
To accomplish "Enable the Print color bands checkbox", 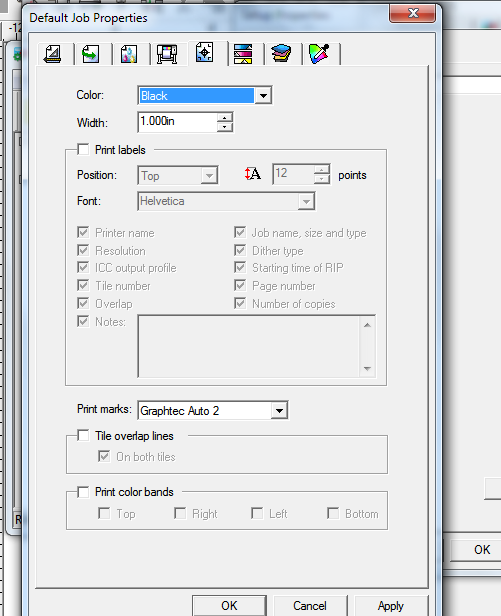I will (83, 492).
